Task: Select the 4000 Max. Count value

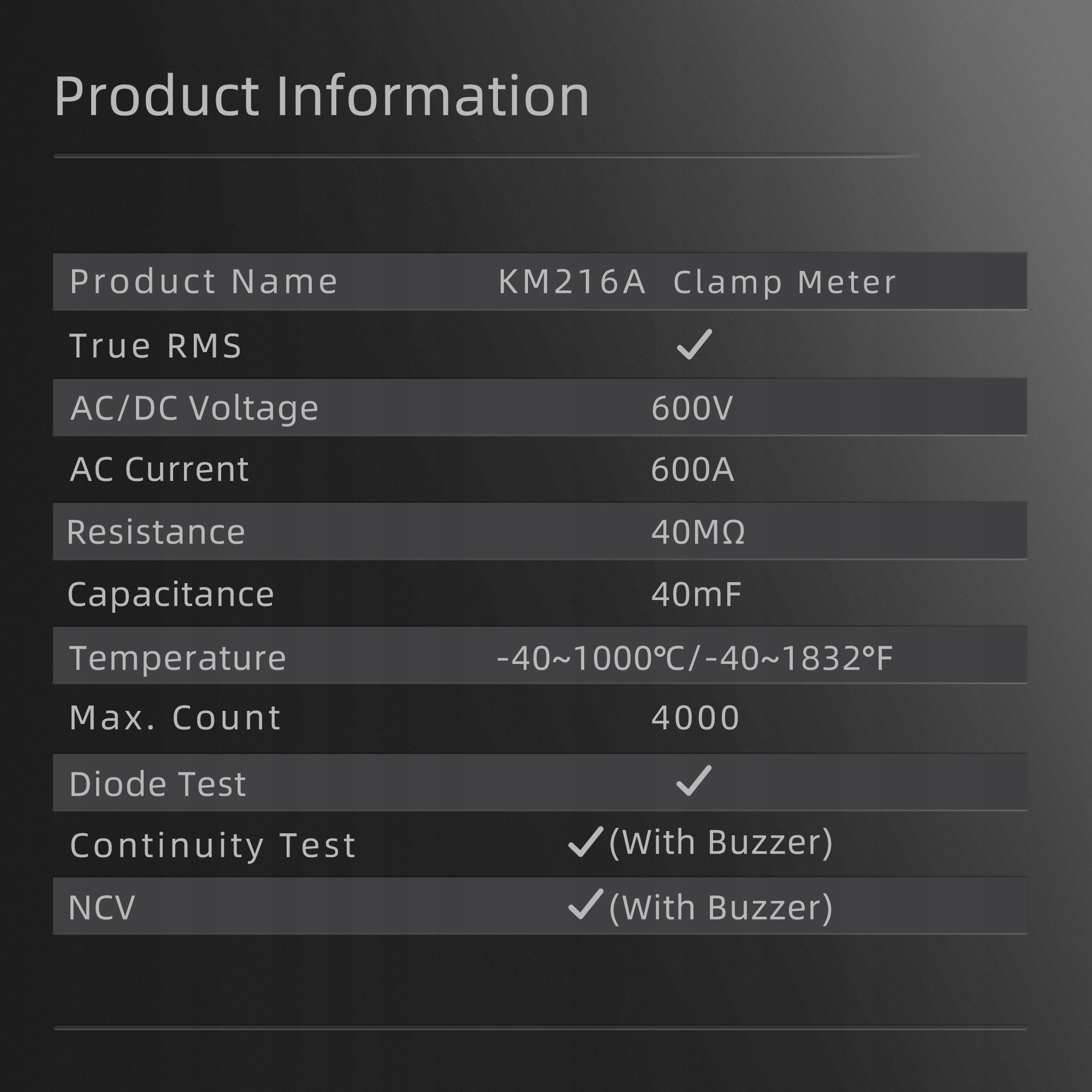Action: tap(695, 718)
